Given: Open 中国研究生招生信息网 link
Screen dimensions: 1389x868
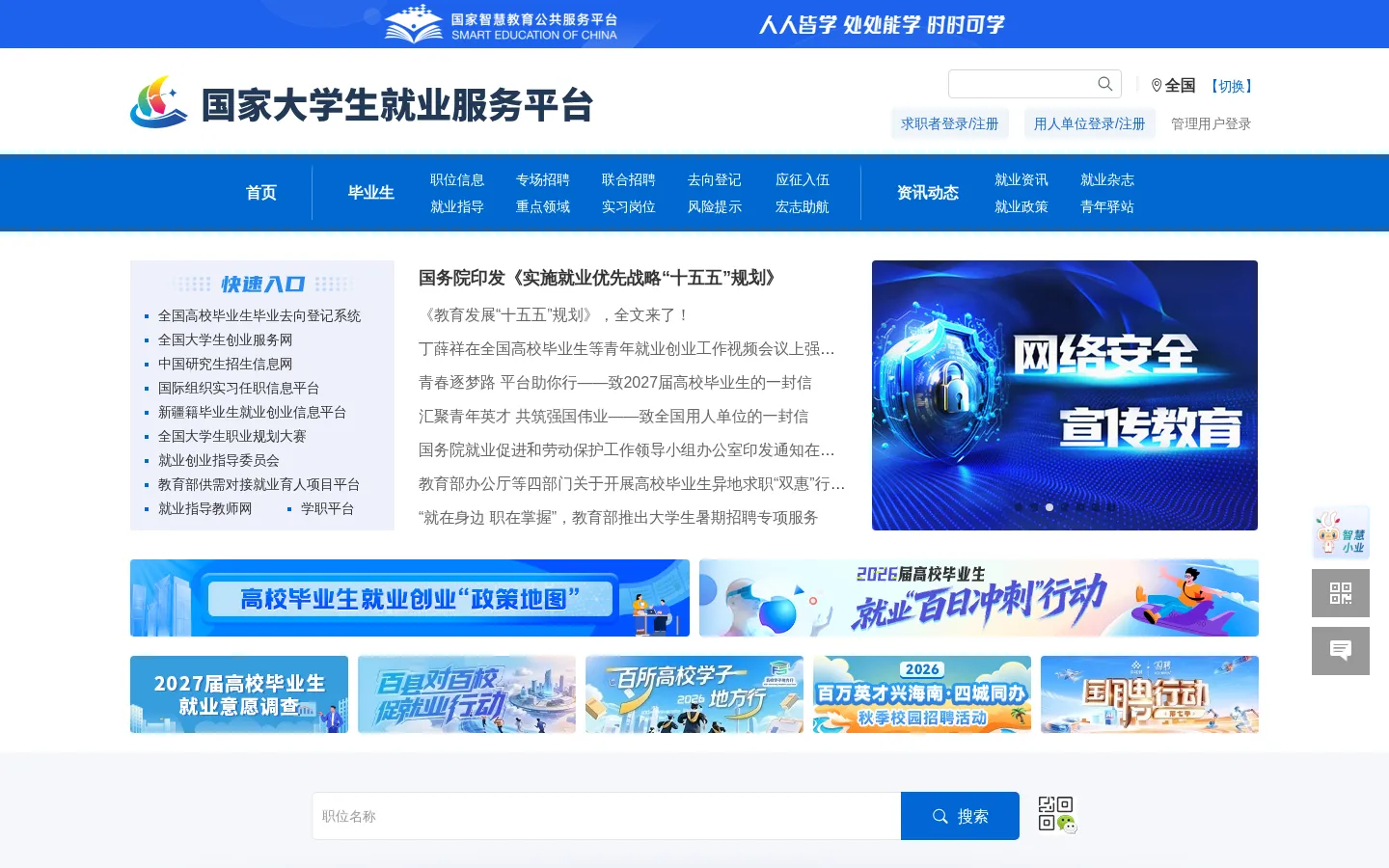Looking at the screenshot, I should coord(226,364).
